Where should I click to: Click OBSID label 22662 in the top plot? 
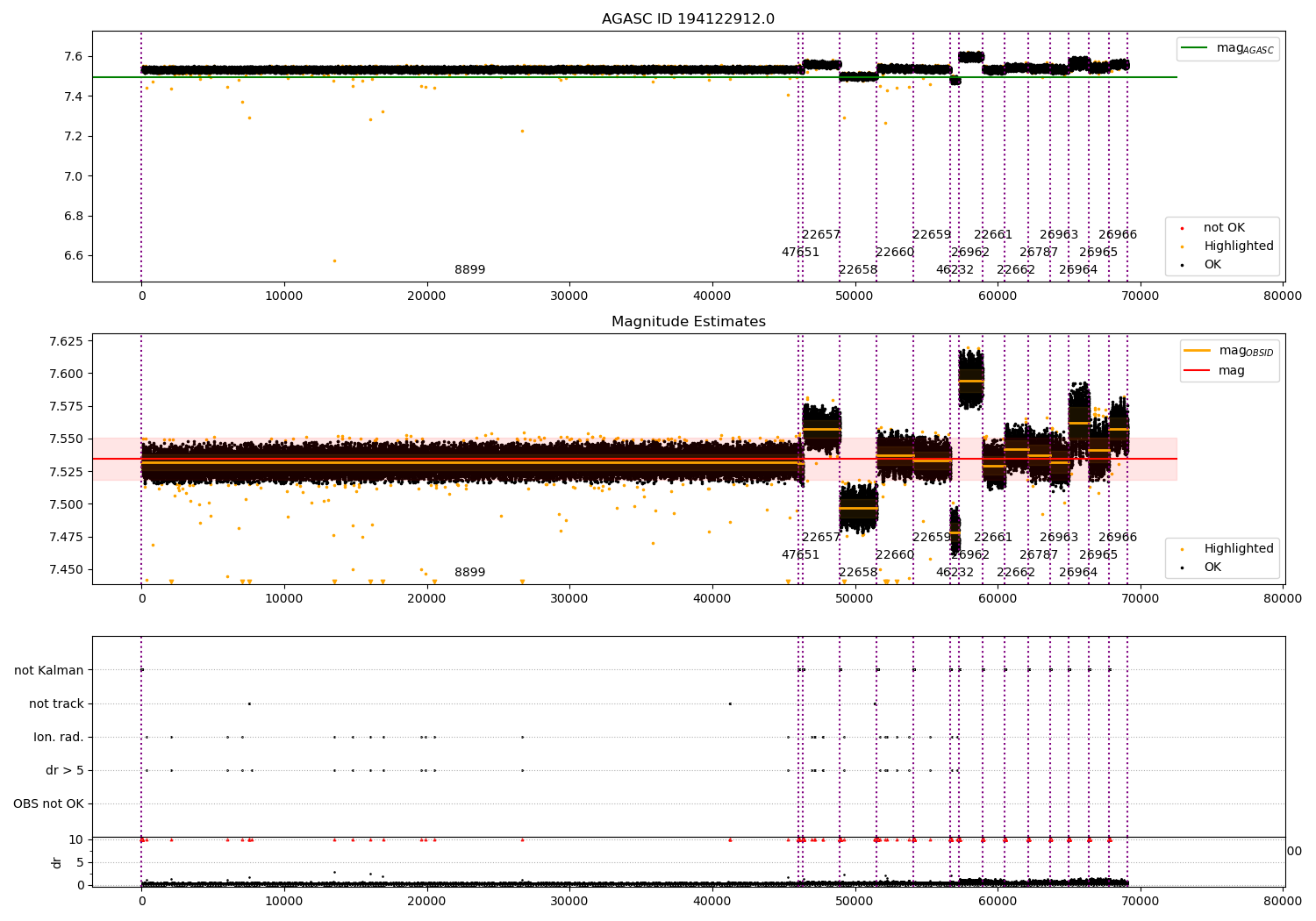1016,269
